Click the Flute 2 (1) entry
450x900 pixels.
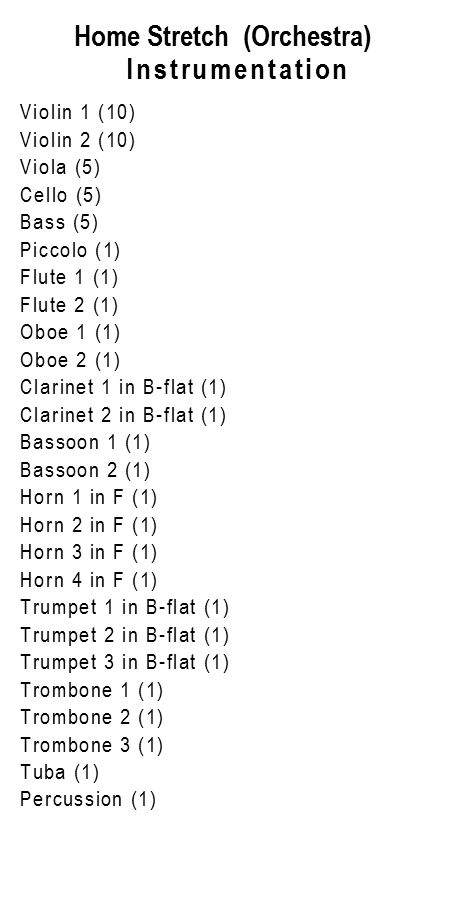coord(69,305)
